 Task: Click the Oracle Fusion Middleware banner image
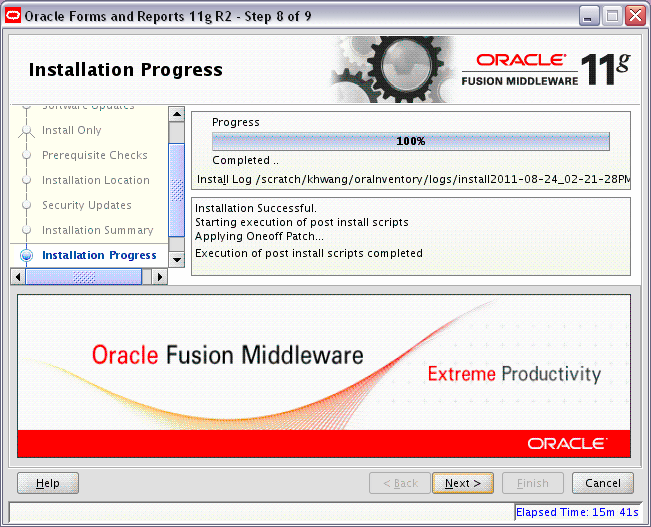pos(324,376)
